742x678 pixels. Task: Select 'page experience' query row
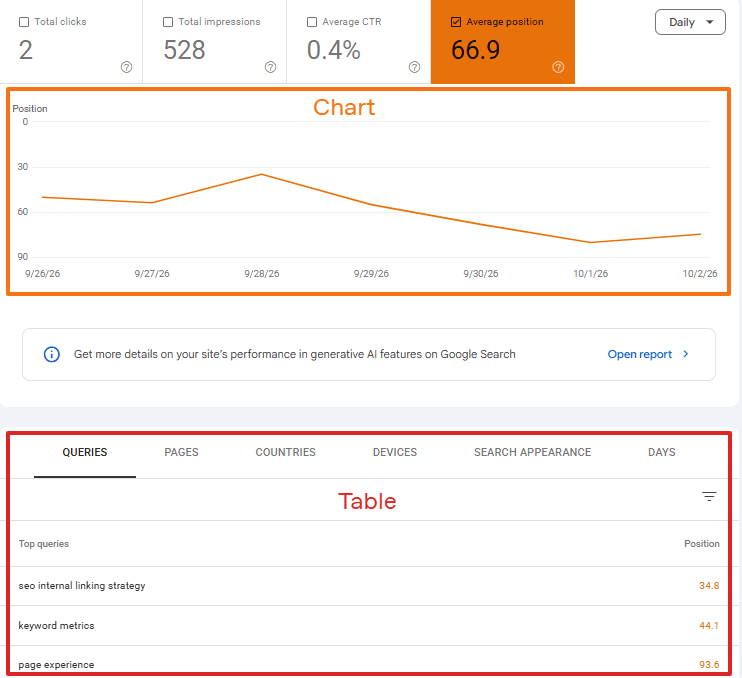(369, 660)
